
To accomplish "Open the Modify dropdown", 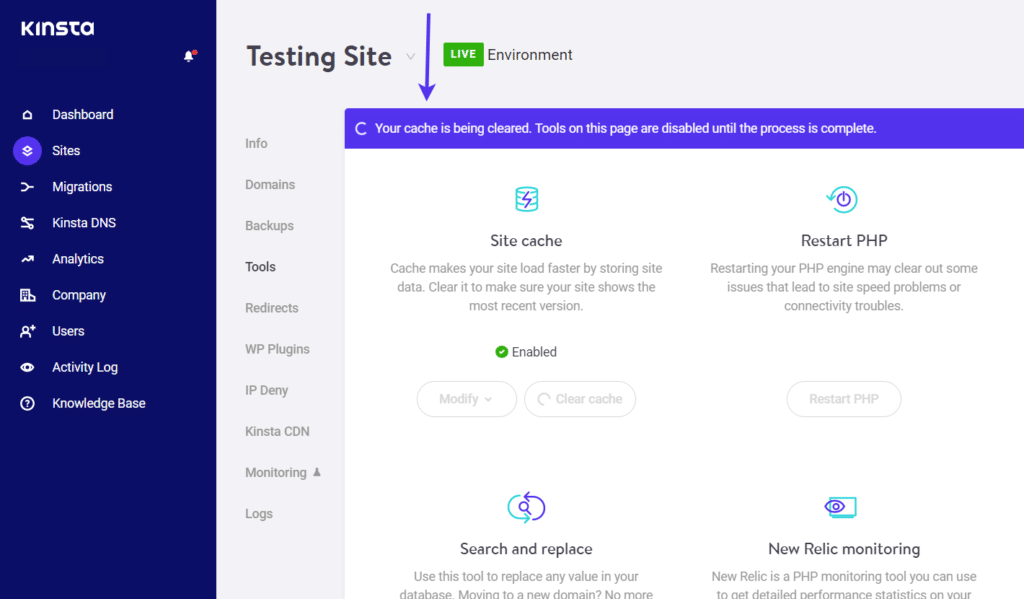I will click(466, 398).
